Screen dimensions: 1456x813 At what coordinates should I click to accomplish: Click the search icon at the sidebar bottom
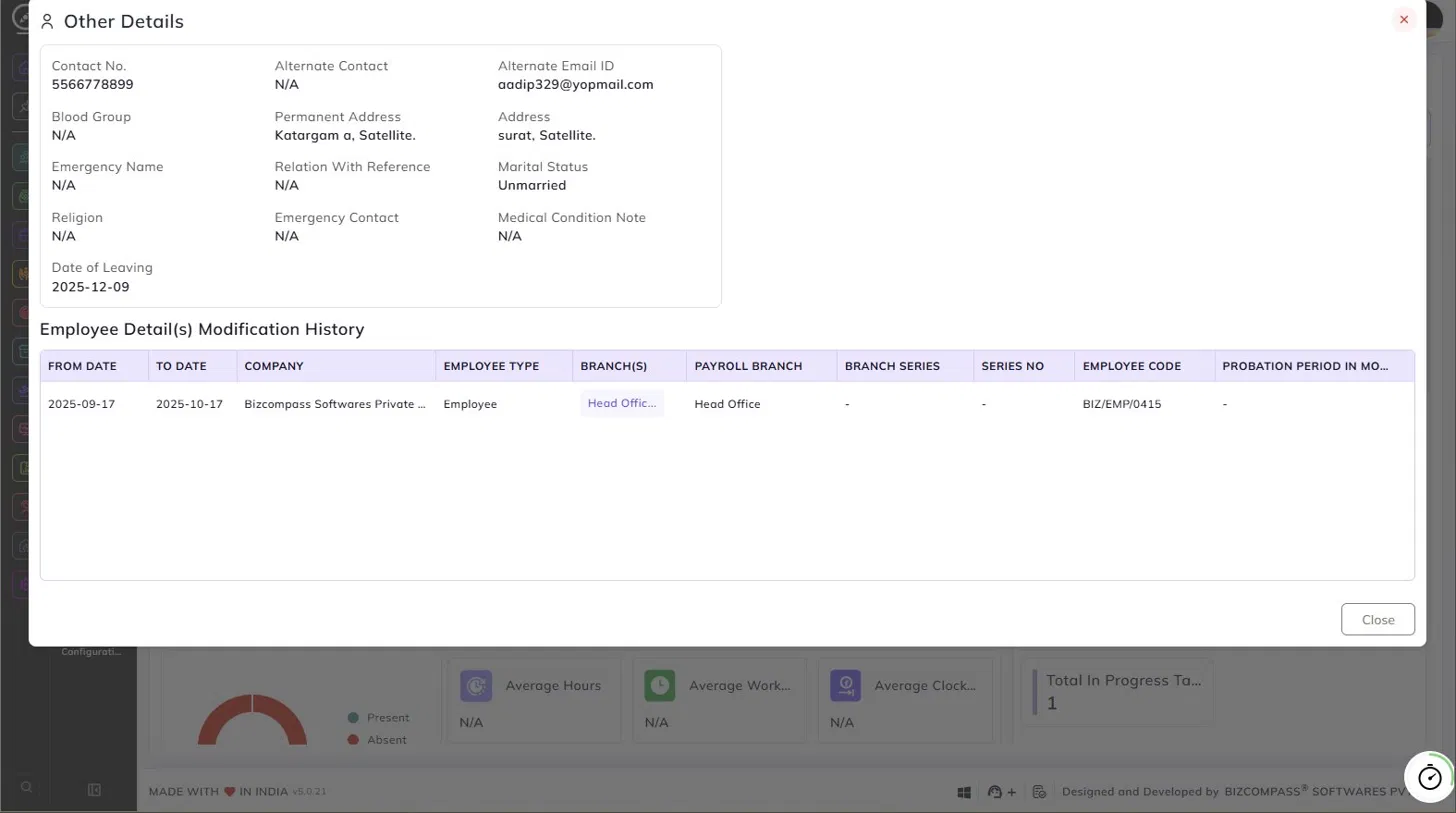(27, 788)
